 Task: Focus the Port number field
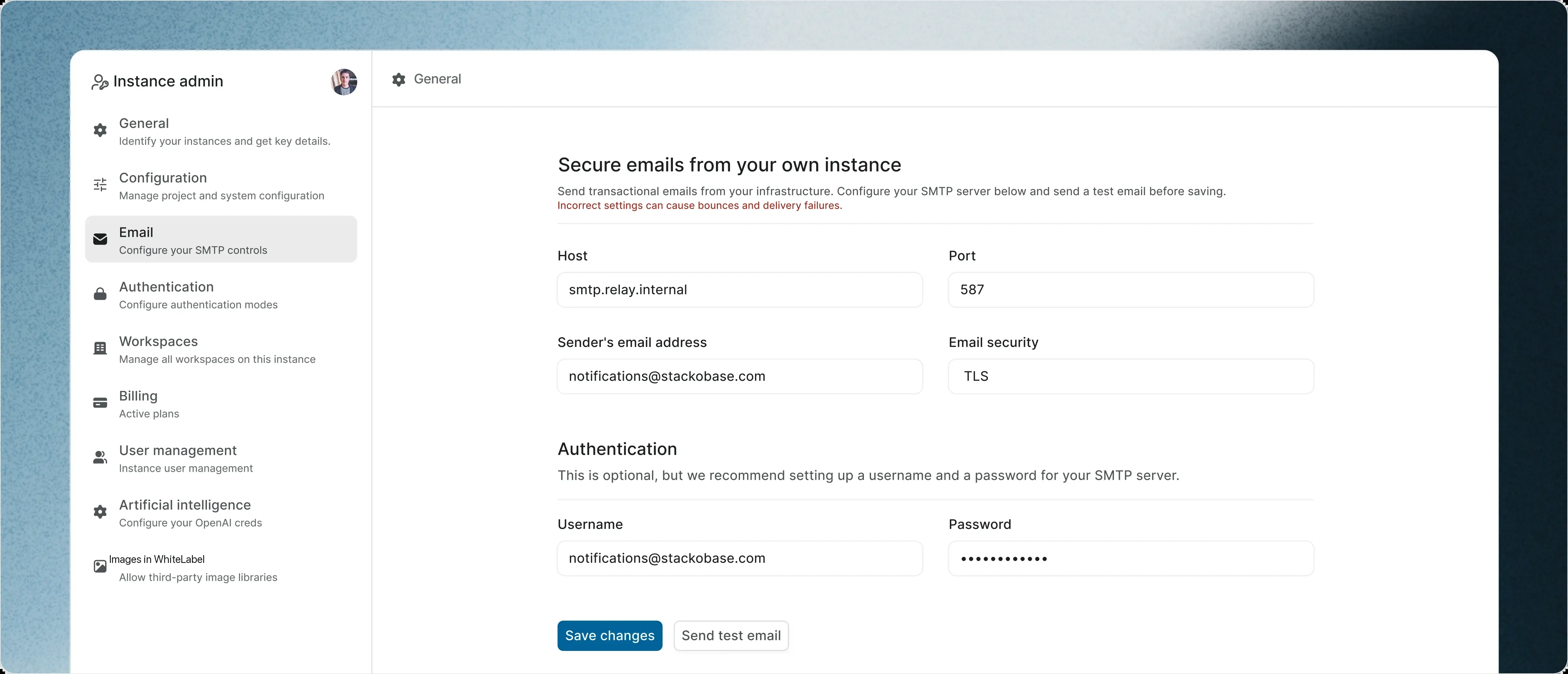pyautogui.click(x=1131, y=290)
